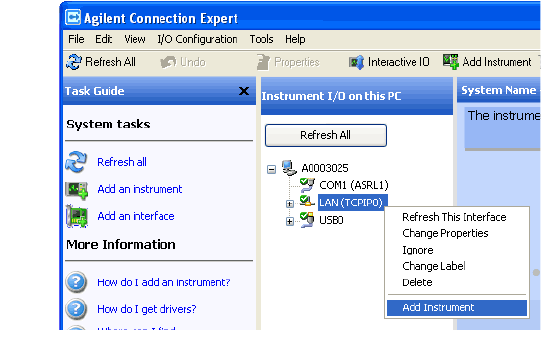Click the Properties toolbar label
The image size is (542, 360).
pyautogui.click(x=297, y=62)
